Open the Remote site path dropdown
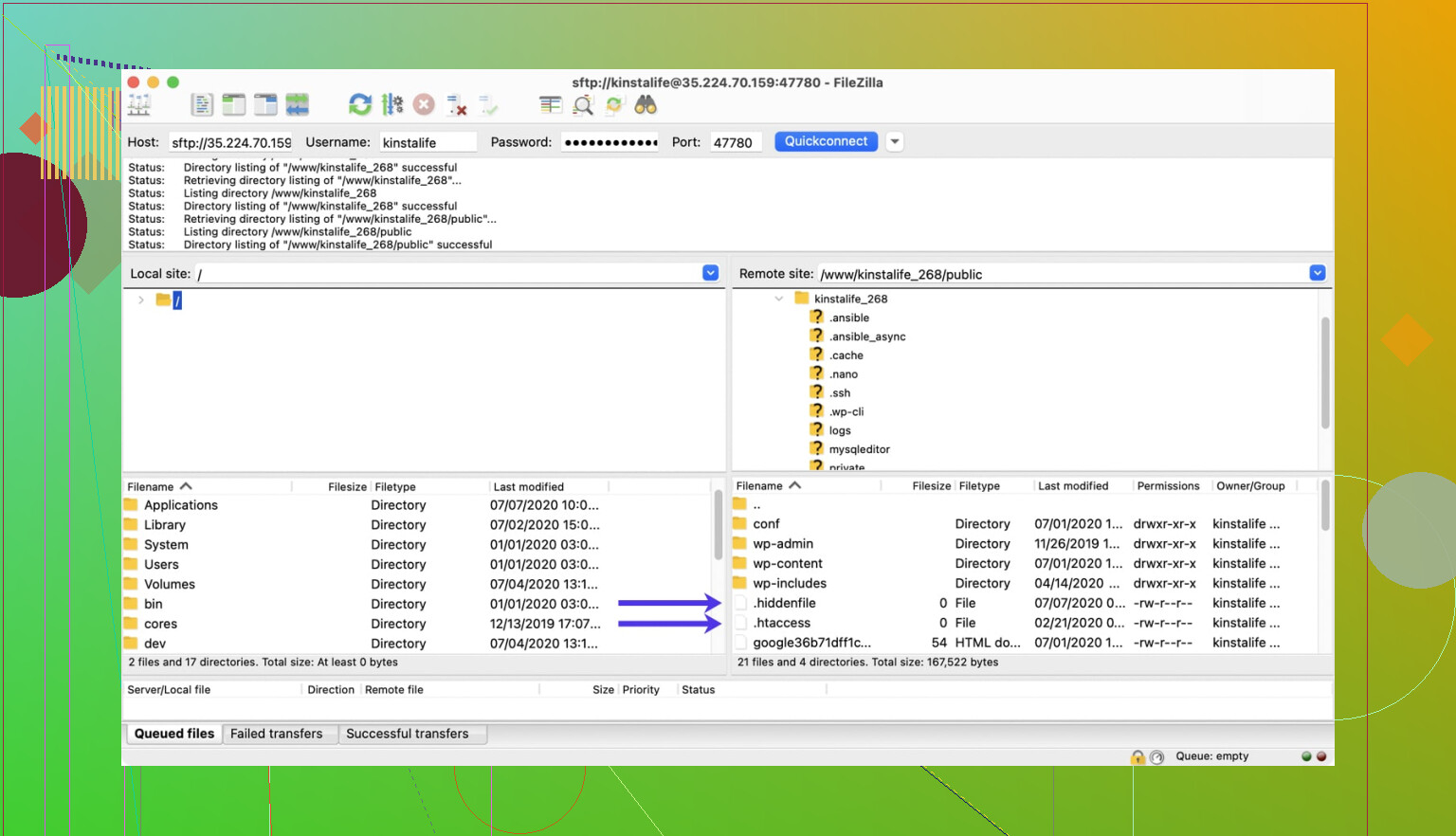This screenshot has height=836, width=1456. [1317, 273]
